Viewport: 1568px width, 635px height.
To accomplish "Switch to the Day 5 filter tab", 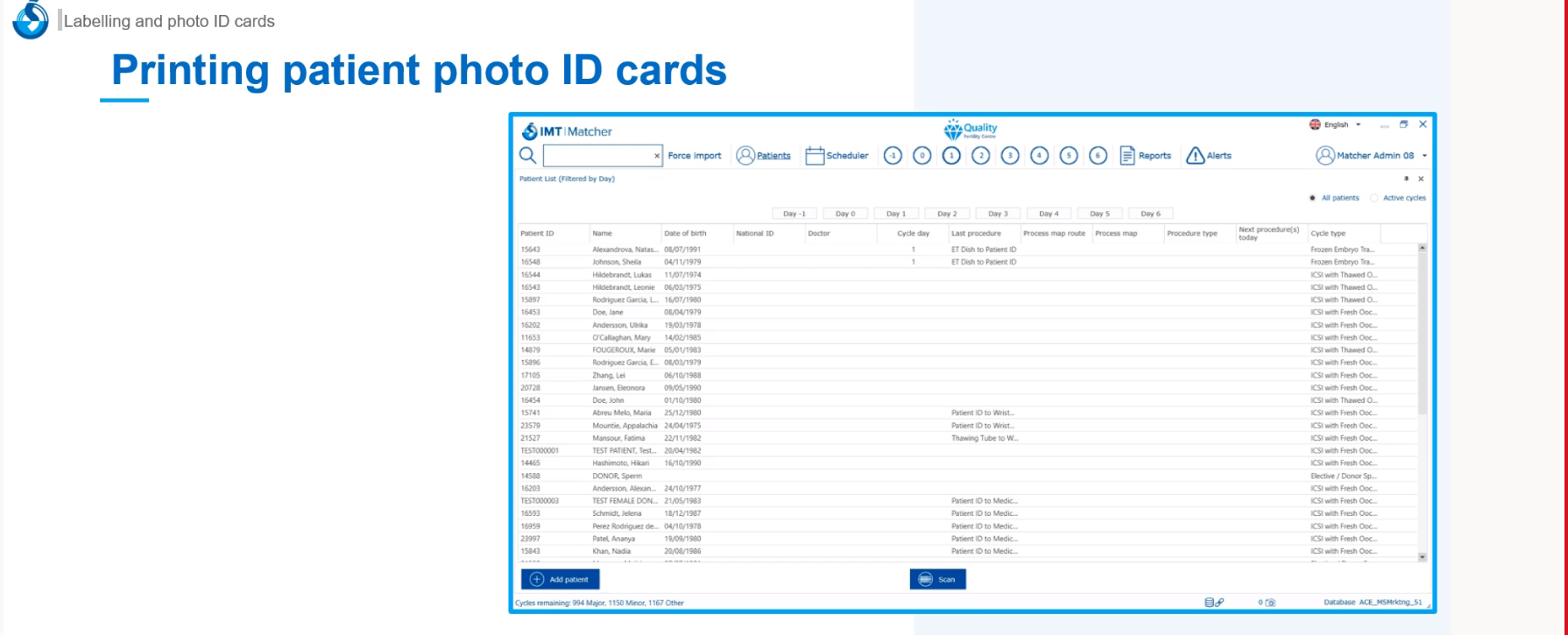I will (1099, 214).
